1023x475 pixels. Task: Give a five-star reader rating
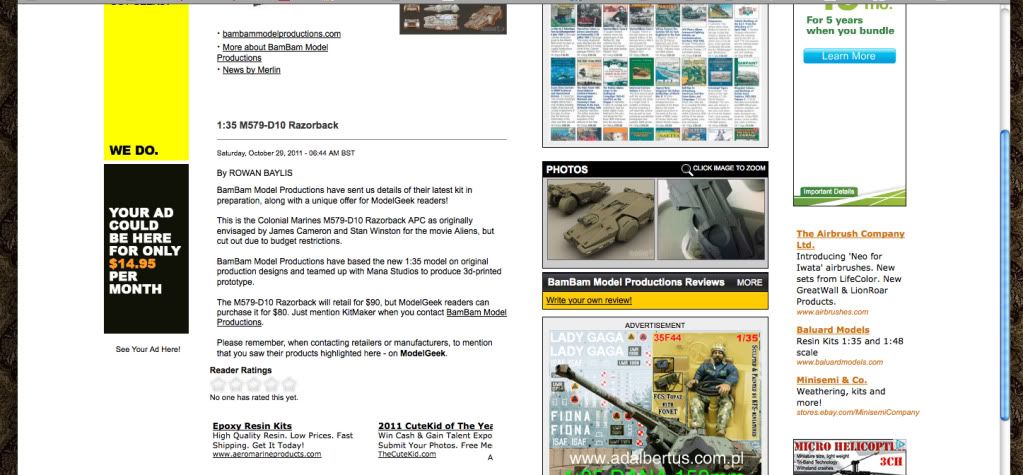pos(288,384)
